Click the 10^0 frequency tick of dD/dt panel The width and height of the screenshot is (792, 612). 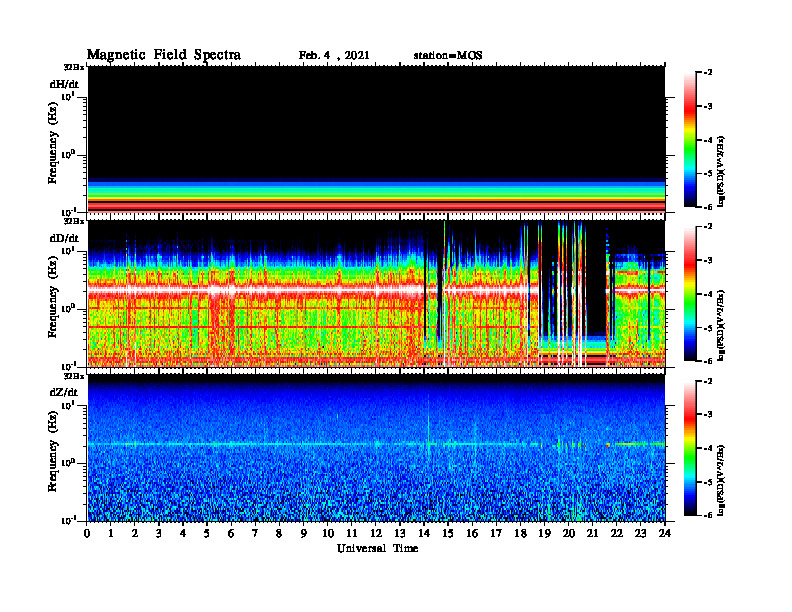68,308
